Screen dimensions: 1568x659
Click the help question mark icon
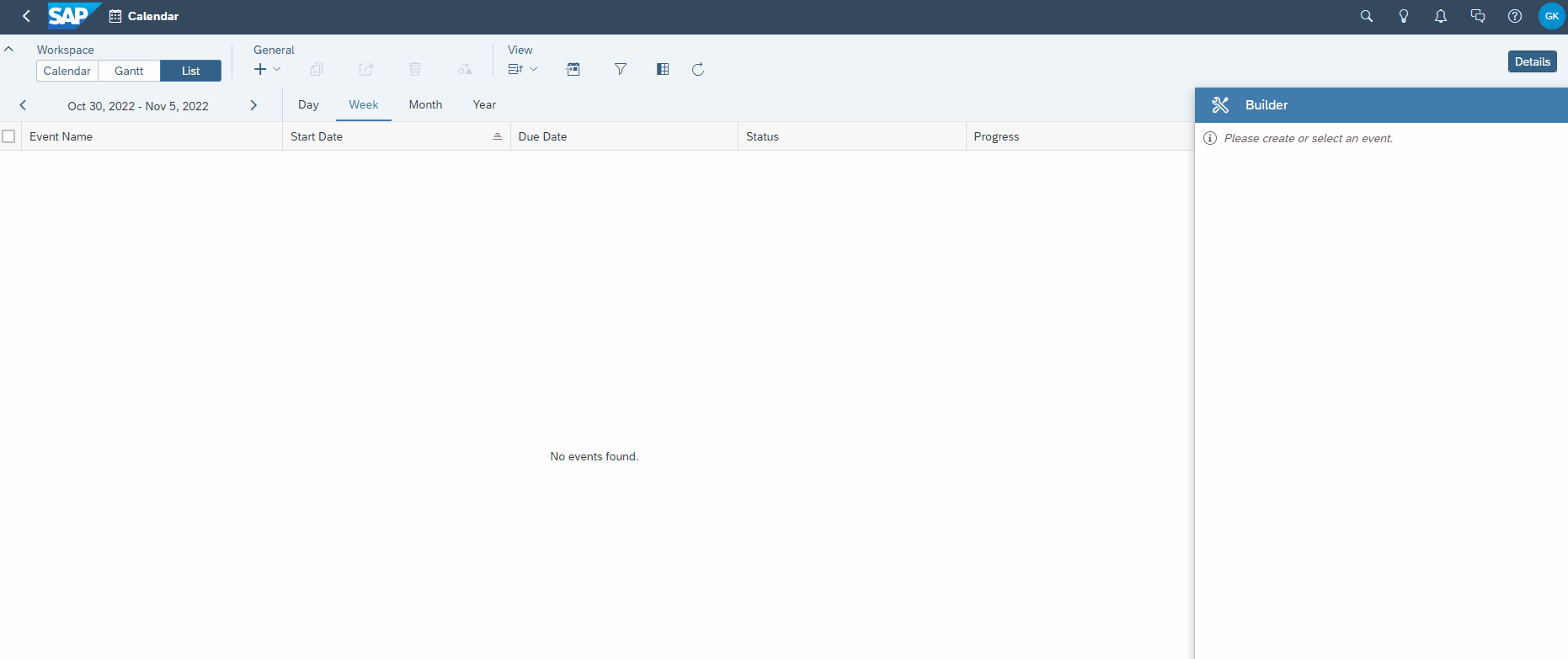[1514, 16]
